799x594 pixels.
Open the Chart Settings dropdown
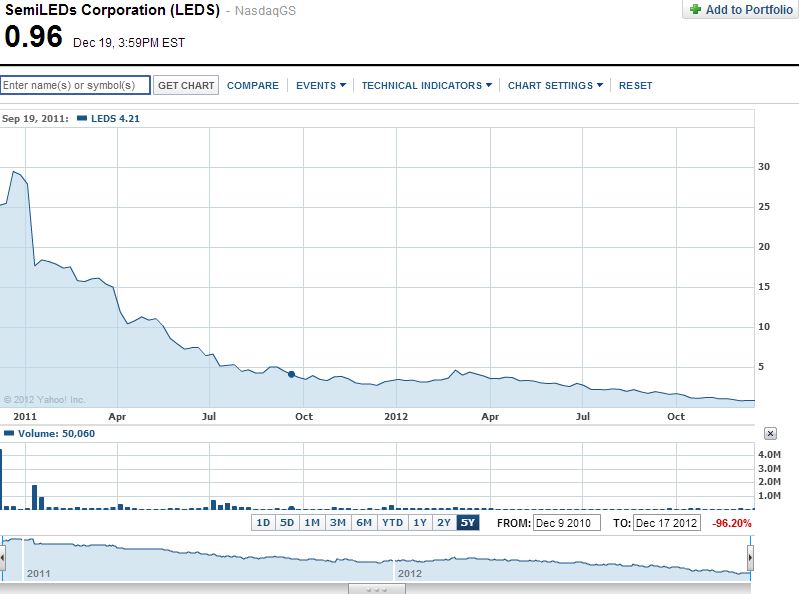(x=555, y=86)
